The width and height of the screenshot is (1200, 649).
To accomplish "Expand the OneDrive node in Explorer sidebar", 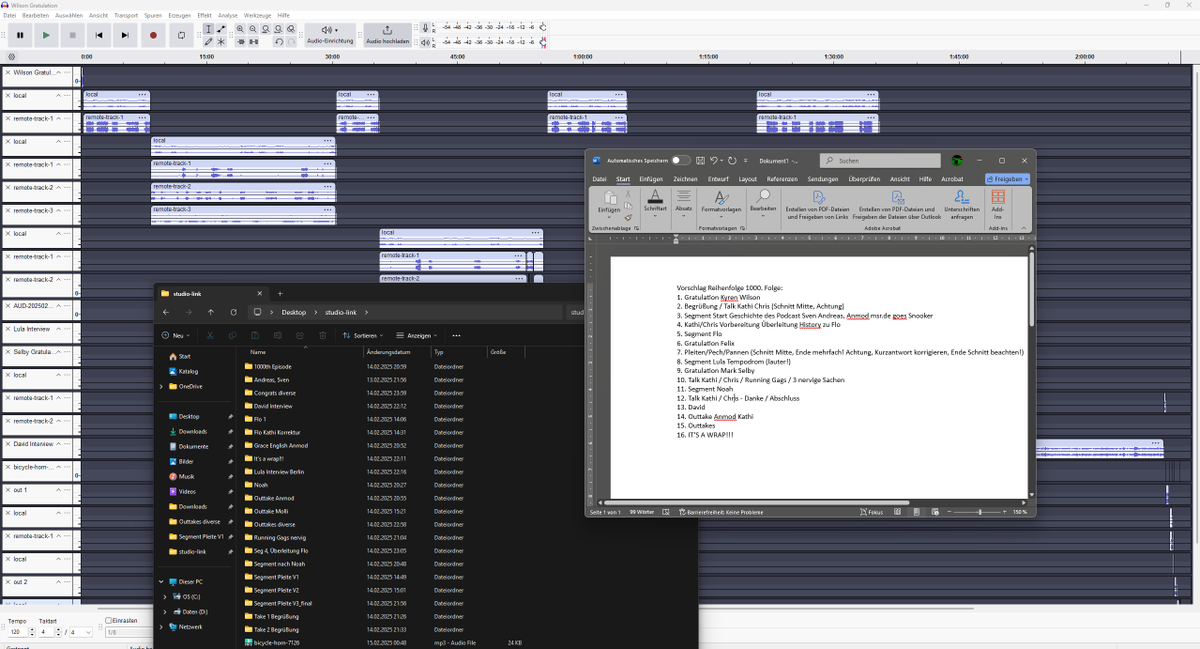I will [x=160, y=386].
